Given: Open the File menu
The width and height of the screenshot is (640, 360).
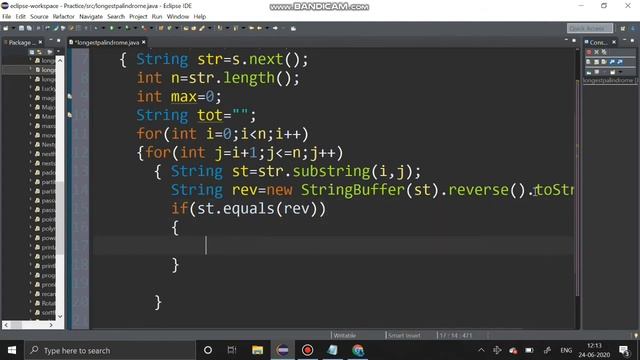Looking at the screenshot, I should pyautogui.click(x=7, y=16).
